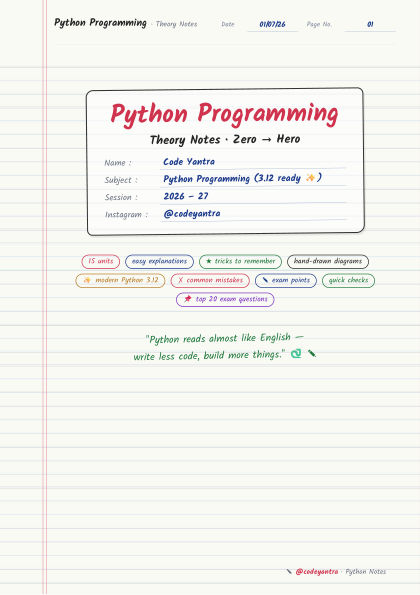The width and height of the screenshot is (420, 595).
Task: Click the "Session :" field label
Action: pyautogui.click(x=121, y=197)
